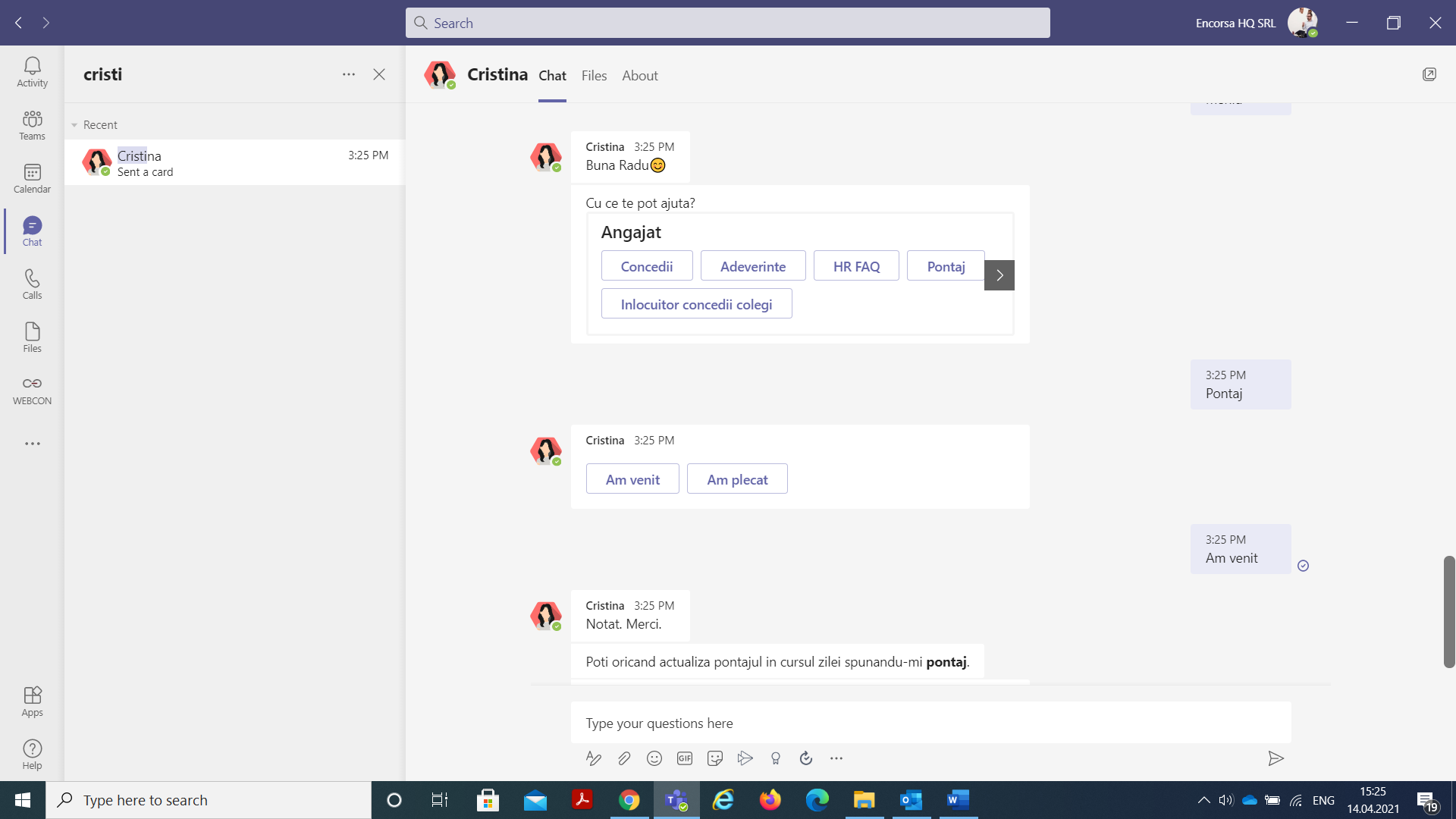Open Teams in sidebar
1456x819 pixels.
(32, 125)
